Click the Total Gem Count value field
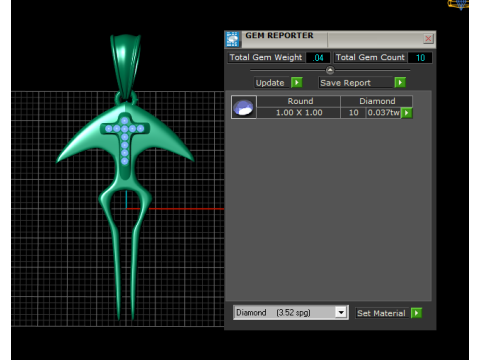This screenshot has width=480, height=360. [x=420, y=58]
